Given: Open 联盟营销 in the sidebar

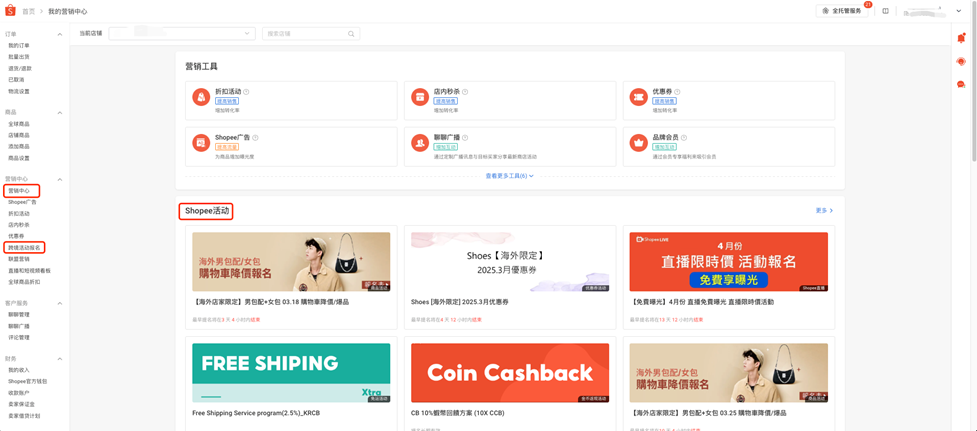Looking at the screenshot, I should coord(19,259).
